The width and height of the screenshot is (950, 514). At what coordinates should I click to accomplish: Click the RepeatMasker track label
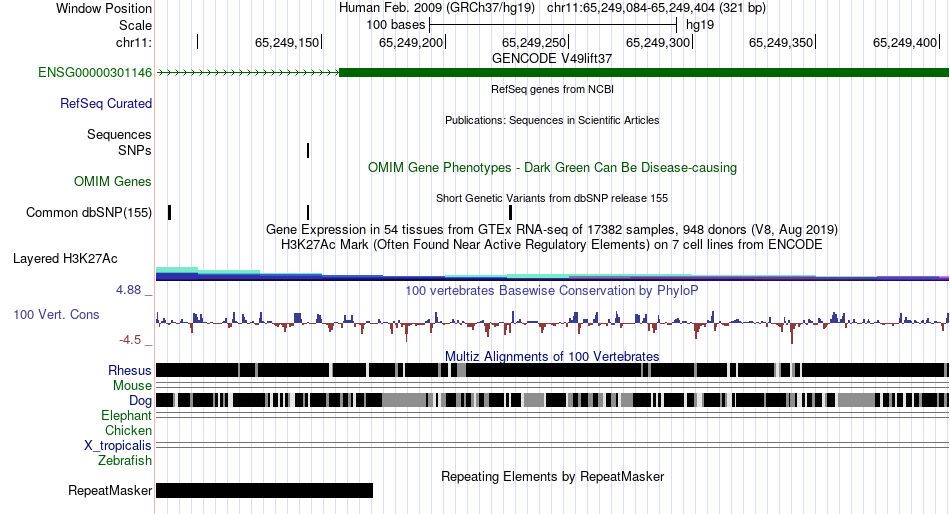click(x=110, y=490)
